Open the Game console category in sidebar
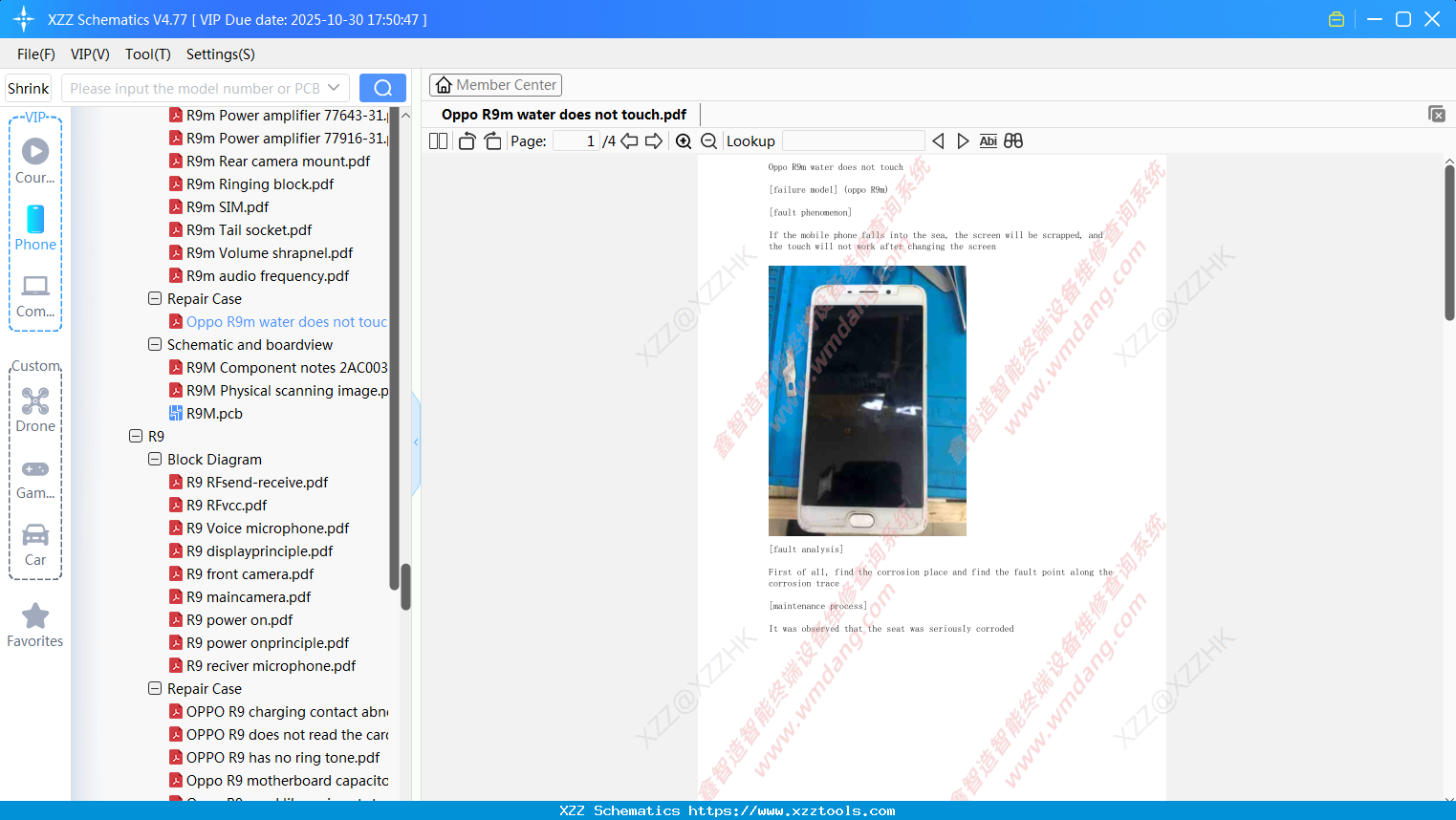Image resolution: width=1456 pixels, height=820 pixels. (x=35, y=478)
